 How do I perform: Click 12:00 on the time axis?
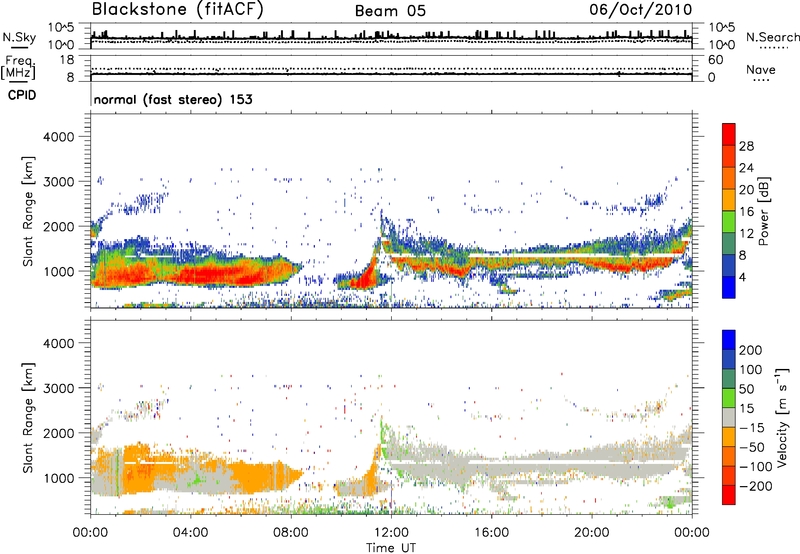[391, 533]
